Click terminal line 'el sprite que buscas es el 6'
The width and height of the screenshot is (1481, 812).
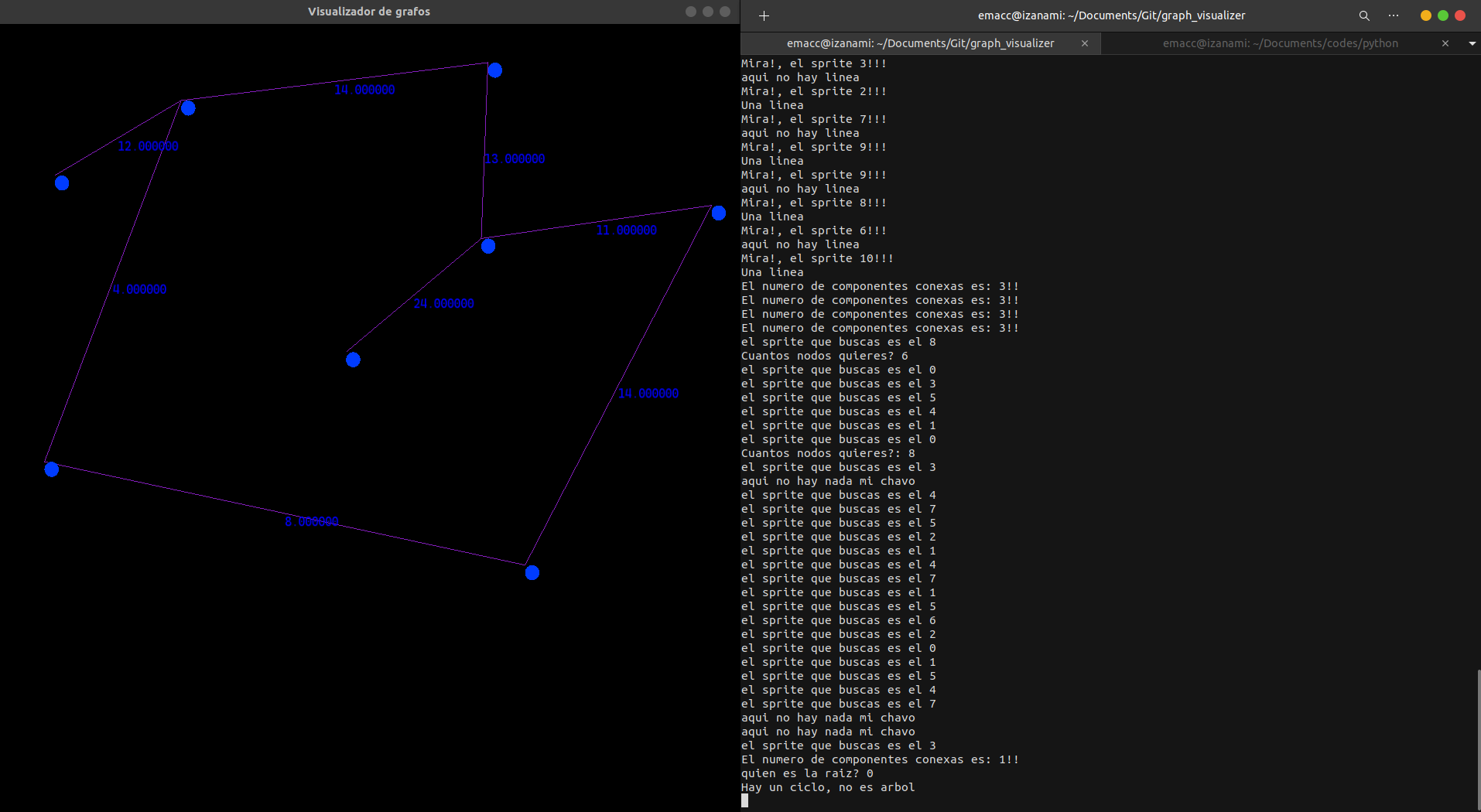[839, 620]
